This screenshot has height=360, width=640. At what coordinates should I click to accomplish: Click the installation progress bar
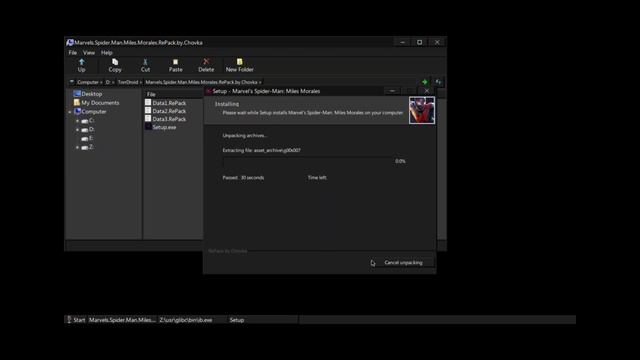[x=308, y=162]
